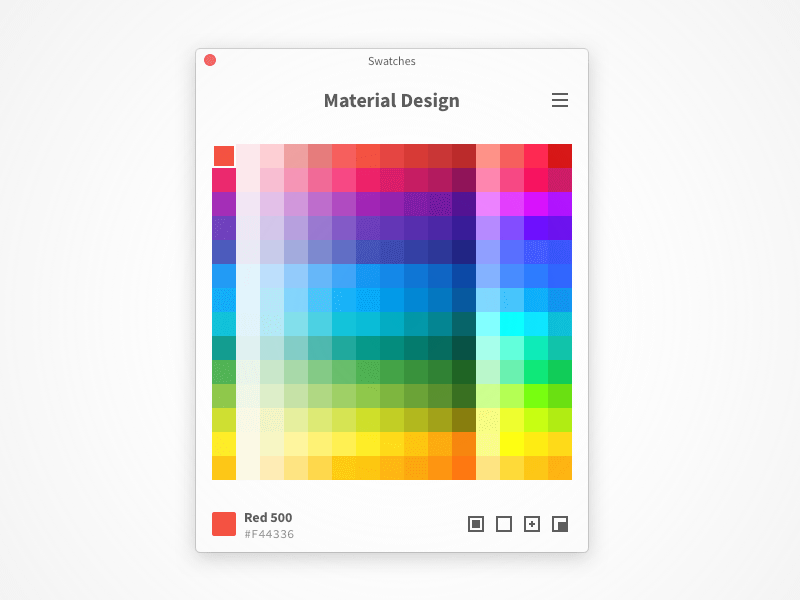The height and width of the screenshot is (600, 800).
Task: Select the Purple 300 swatch
Action: click(x=320, y=204)
